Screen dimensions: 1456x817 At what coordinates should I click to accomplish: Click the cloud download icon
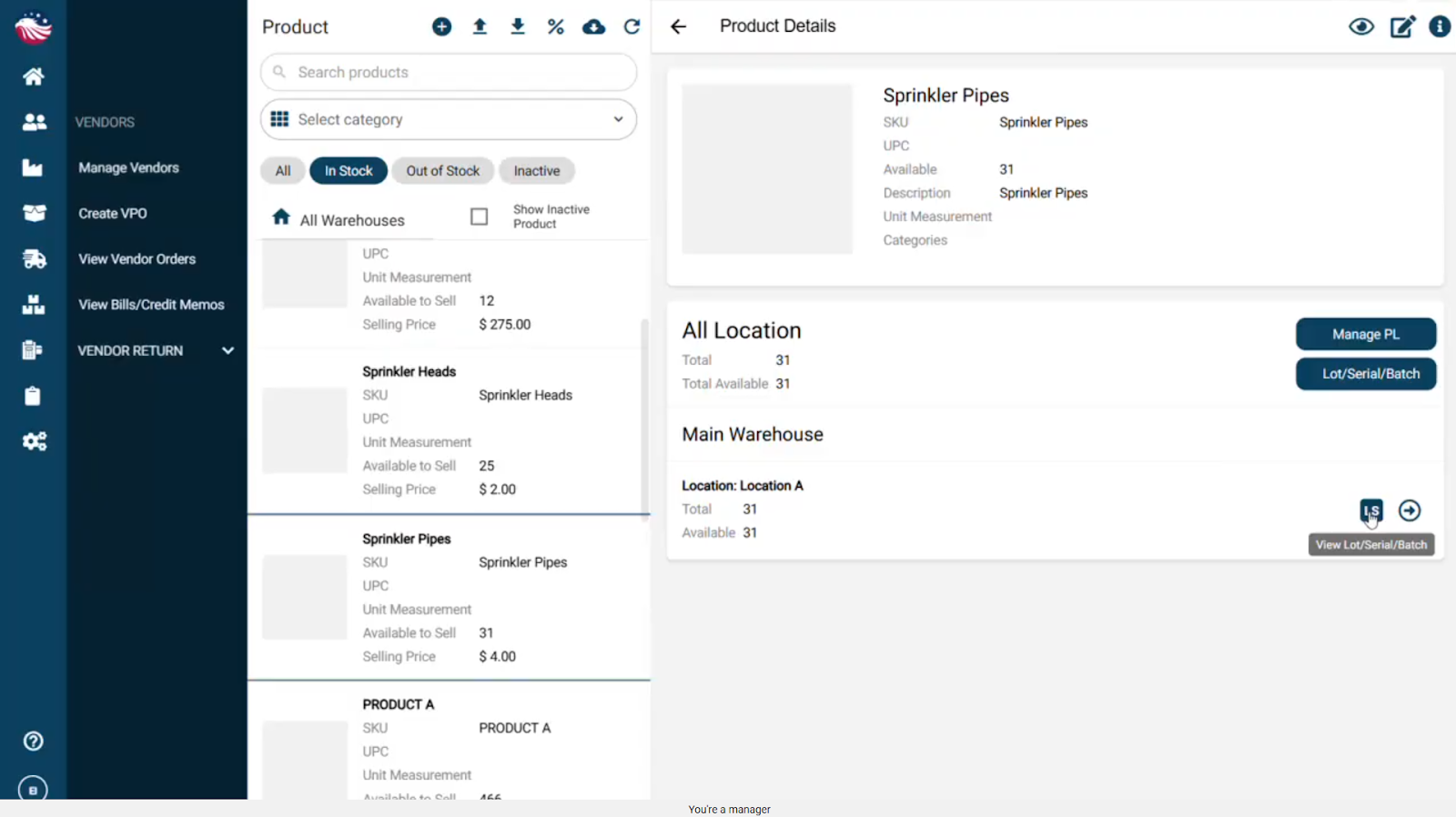click(593, 26)
